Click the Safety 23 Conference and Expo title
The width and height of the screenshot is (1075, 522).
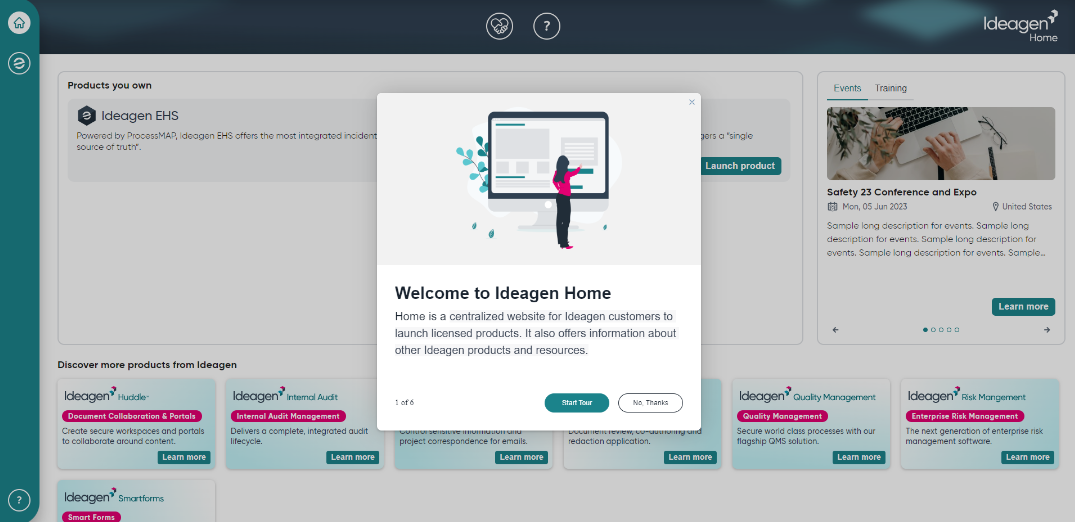pyautogui.click(x=902, y=192)
